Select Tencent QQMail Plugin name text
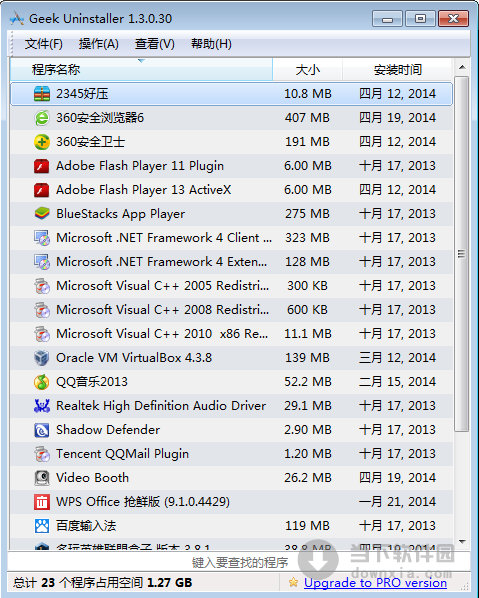 pyautogui.click(x=122, y=454)
